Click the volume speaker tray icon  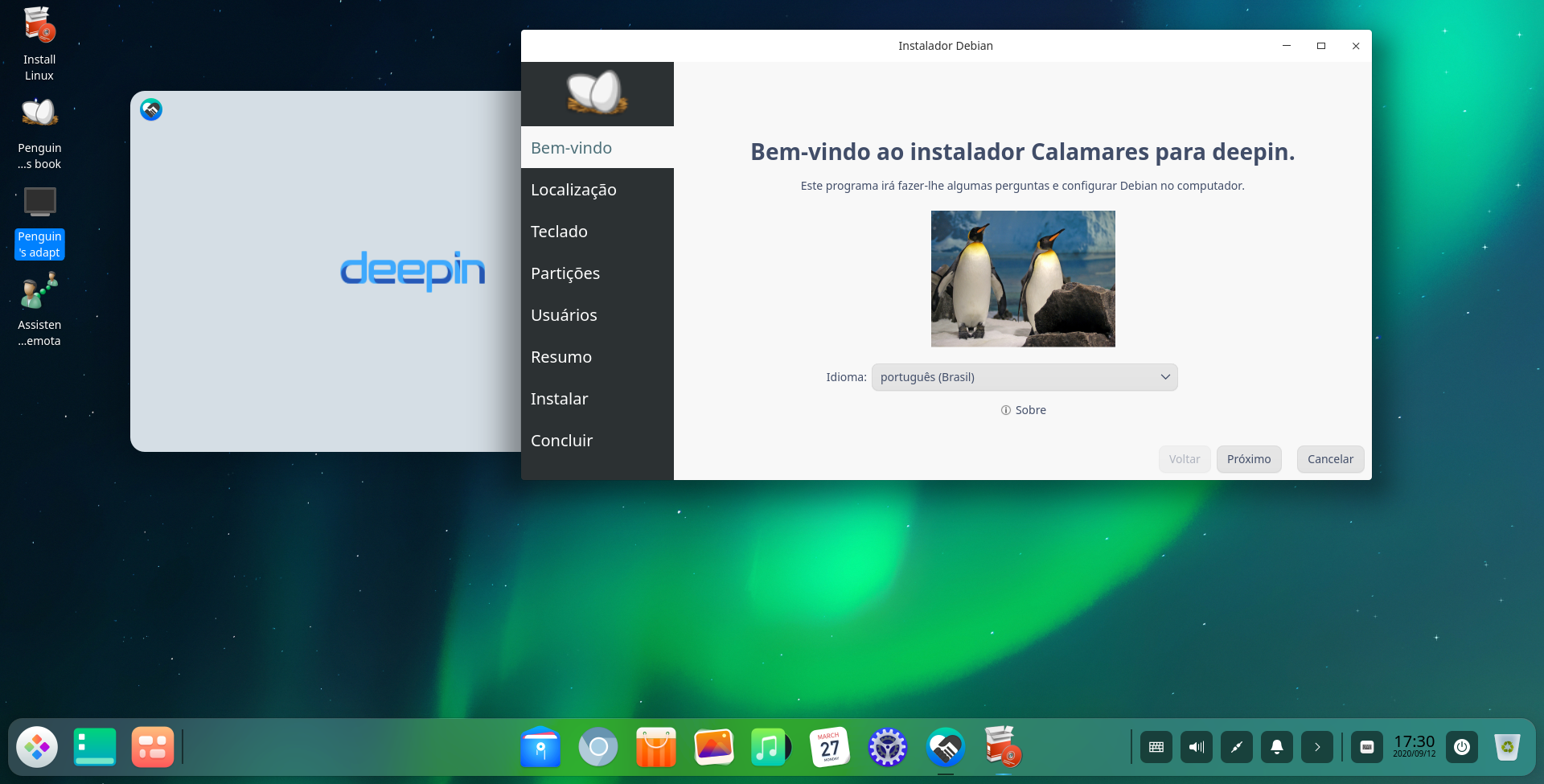[x=1197, y=747]
